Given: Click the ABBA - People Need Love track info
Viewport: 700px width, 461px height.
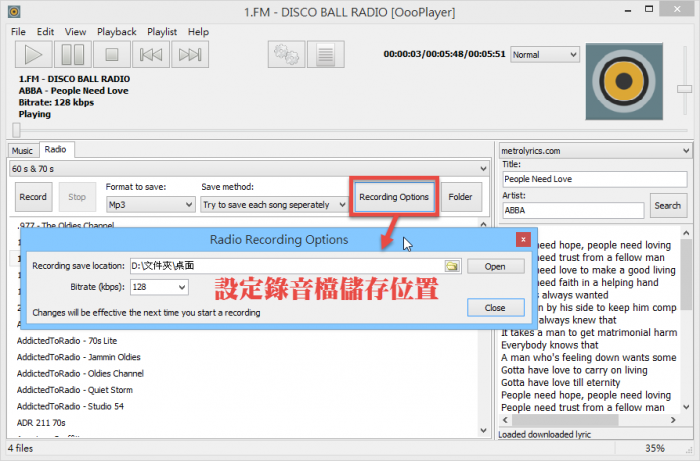Looking at the screenshot, I should pos(74,91).
